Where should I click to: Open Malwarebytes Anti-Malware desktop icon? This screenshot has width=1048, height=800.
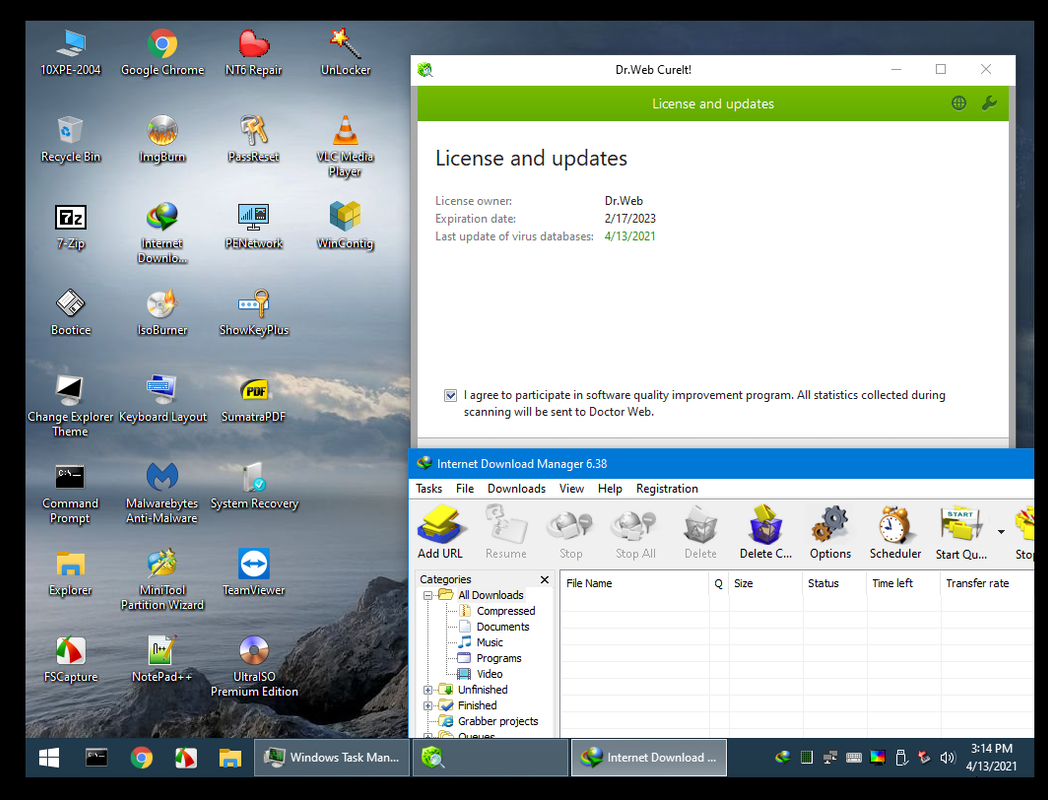pos(162,493)
